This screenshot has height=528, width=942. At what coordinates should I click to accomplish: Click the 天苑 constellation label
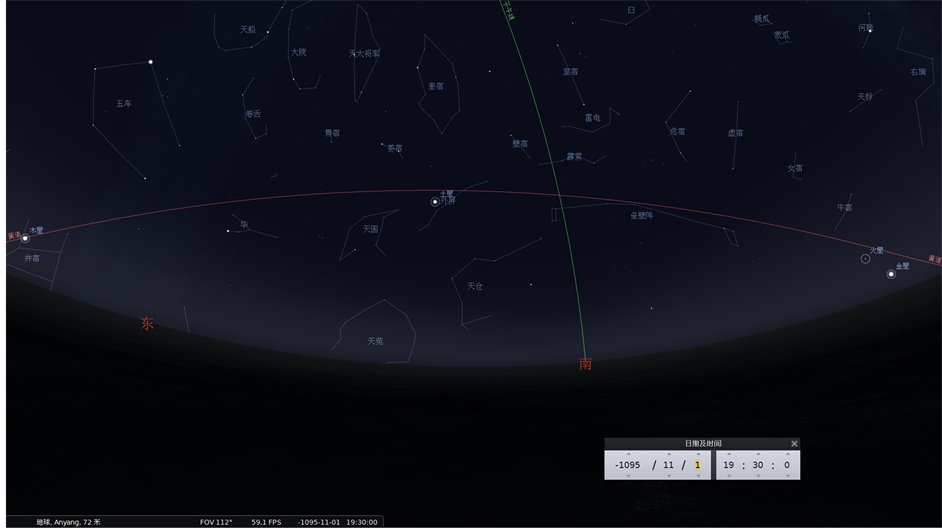point(375,341)
